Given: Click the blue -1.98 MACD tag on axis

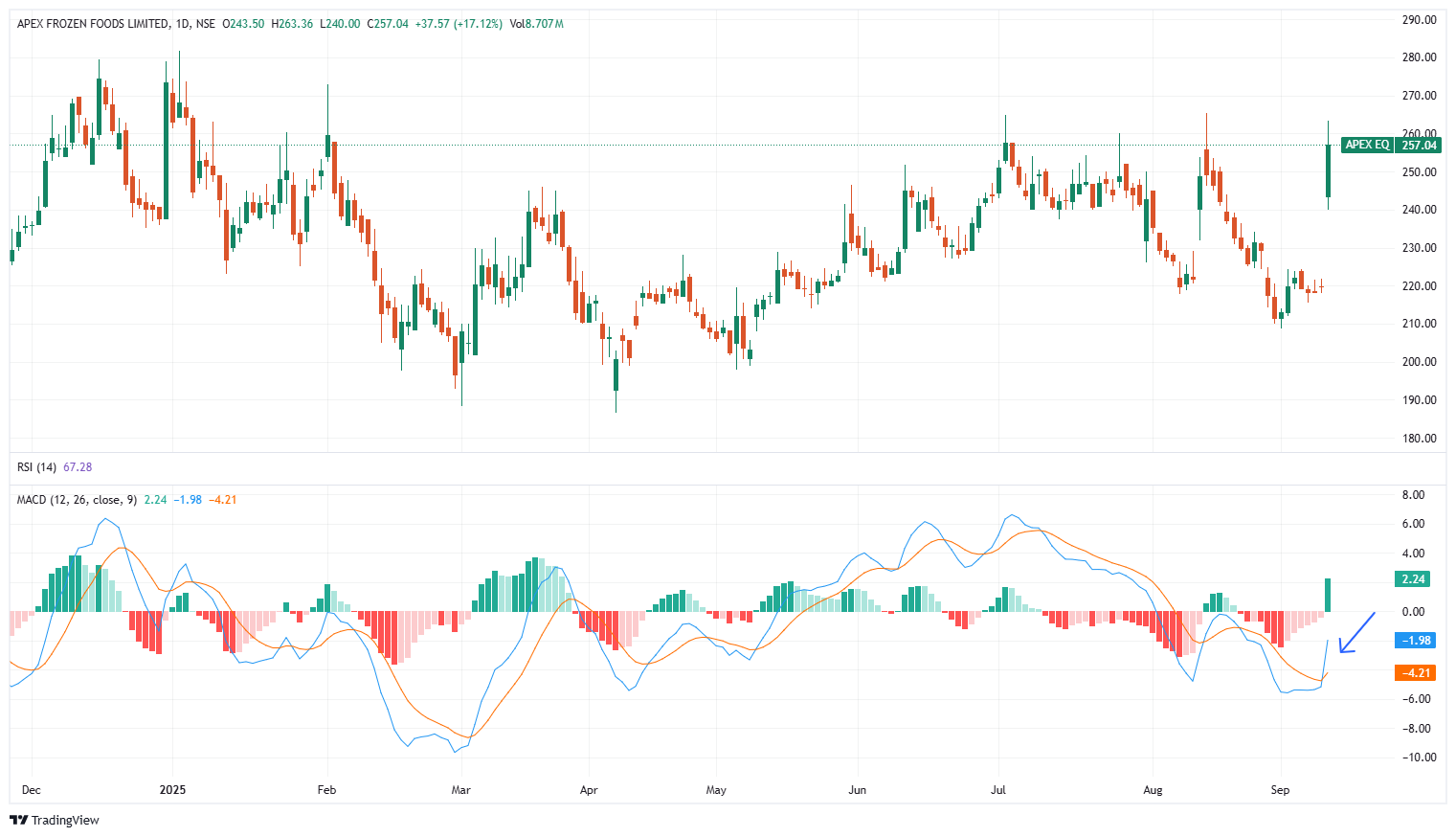Looking at the screenshot, I should 1415,641.
